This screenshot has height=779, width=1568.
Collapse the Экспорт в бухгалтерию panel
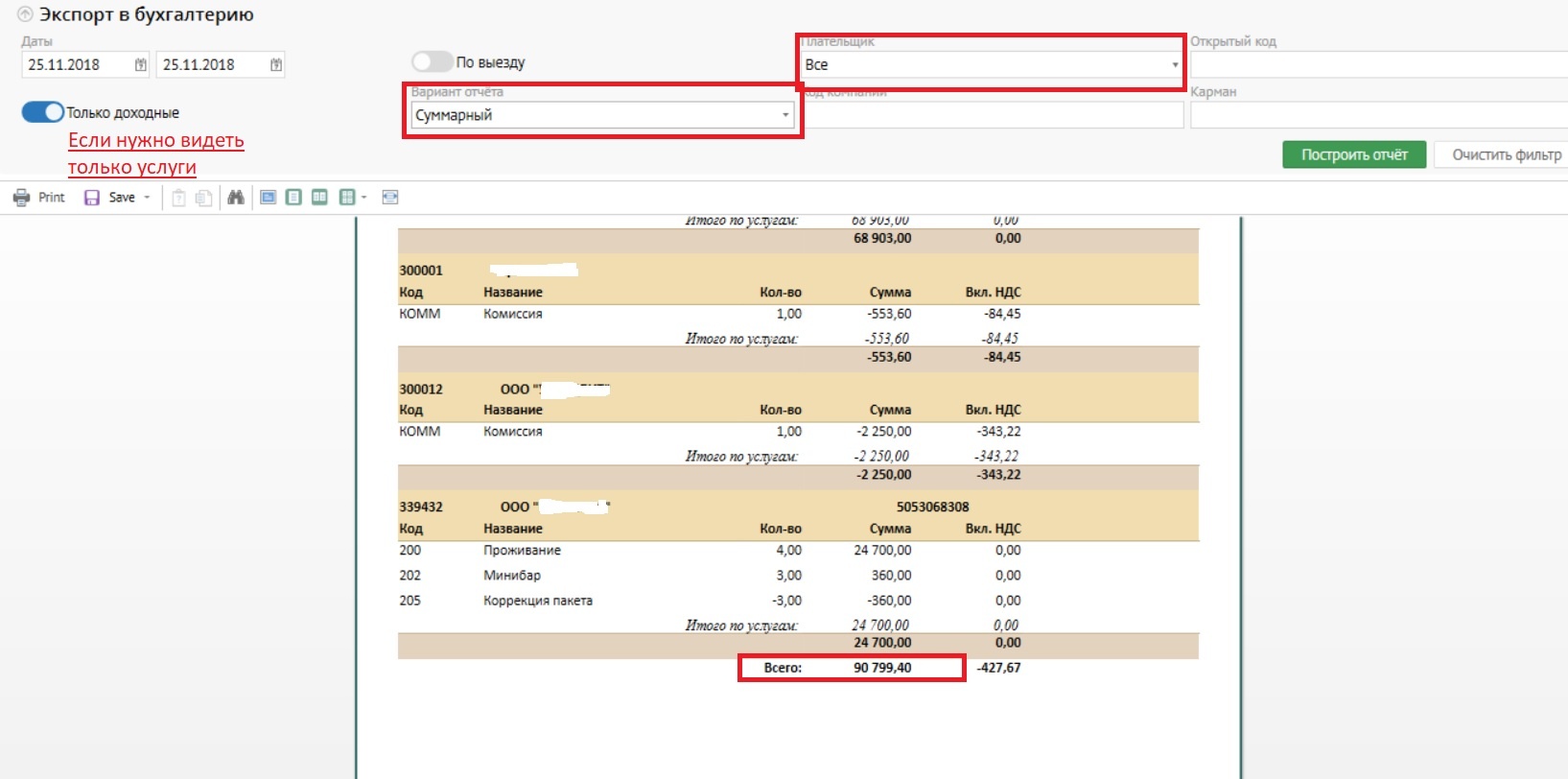tap(25, 15)
